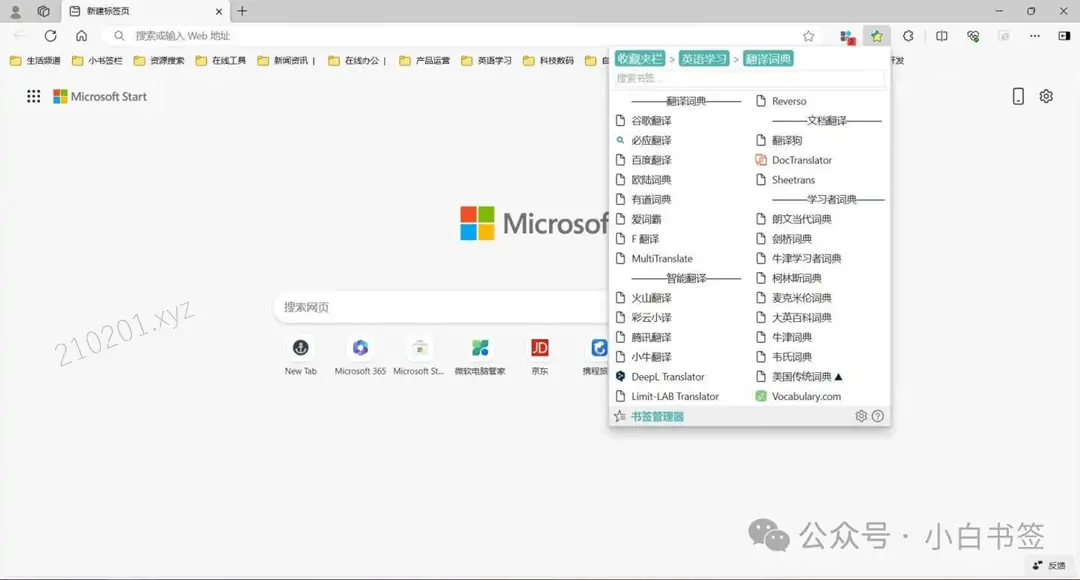Open the 生活频道 bookmark folder
This screenshot has width=1080, height=580.
[35, 61]
